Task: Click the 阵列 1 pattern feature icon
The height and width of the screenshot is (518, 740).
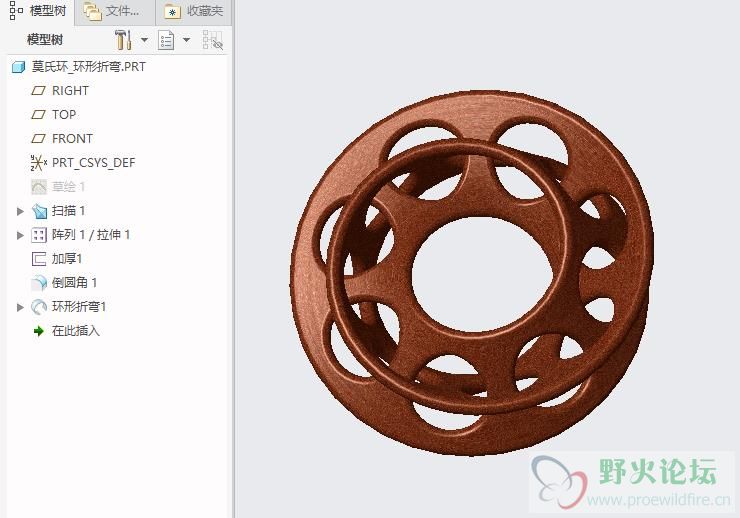Action: [x=39, y=235]
